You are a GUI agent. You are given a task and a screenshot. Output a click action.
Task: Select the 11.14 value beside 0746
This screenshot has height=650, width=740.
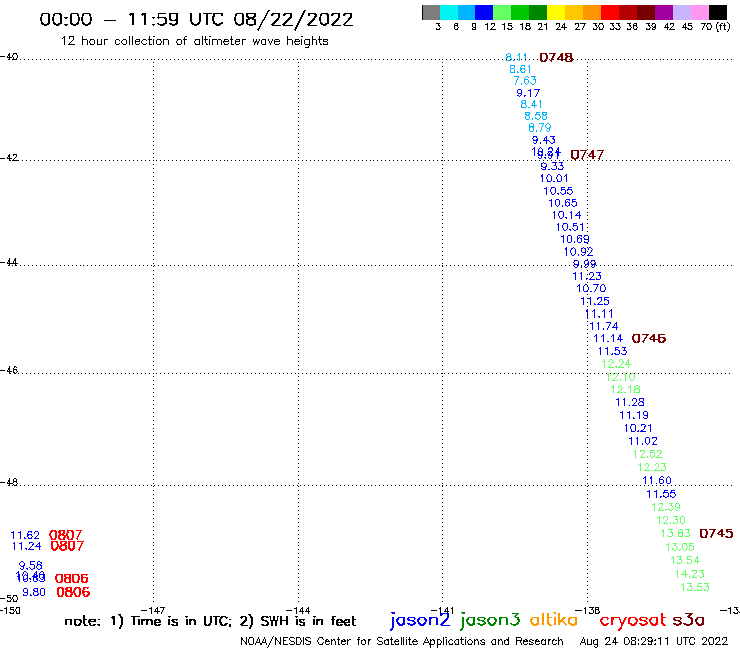[x=608, y=338]
